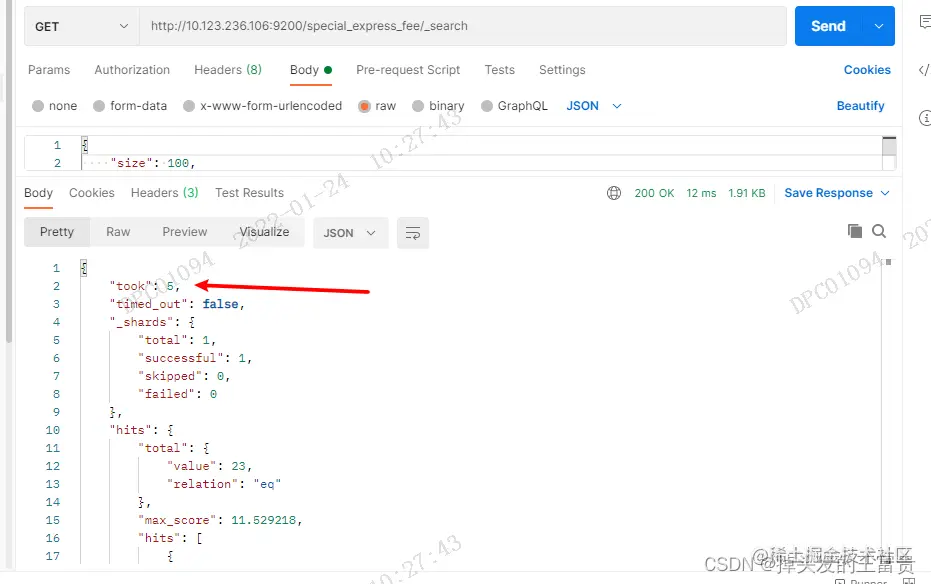Click the "relation": "eq" line

coord(223,484)
